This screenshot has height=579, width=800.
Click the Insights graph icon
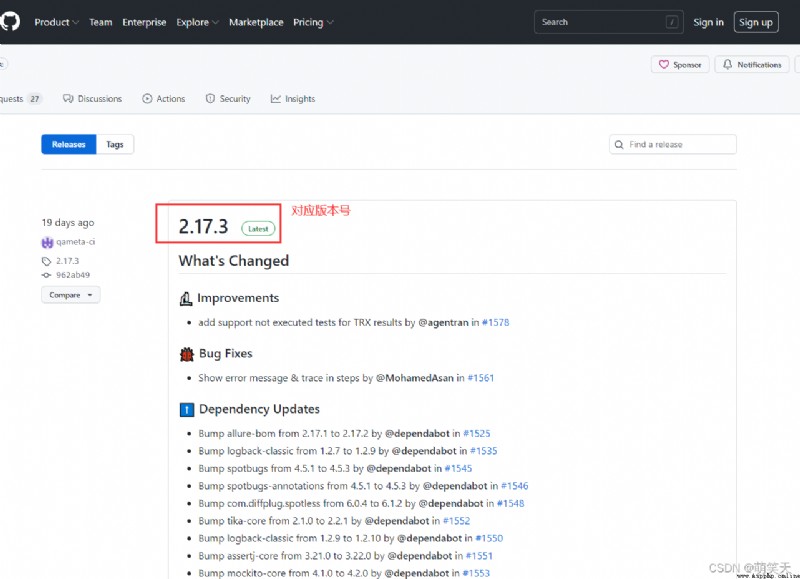click(x=276, y=98)
